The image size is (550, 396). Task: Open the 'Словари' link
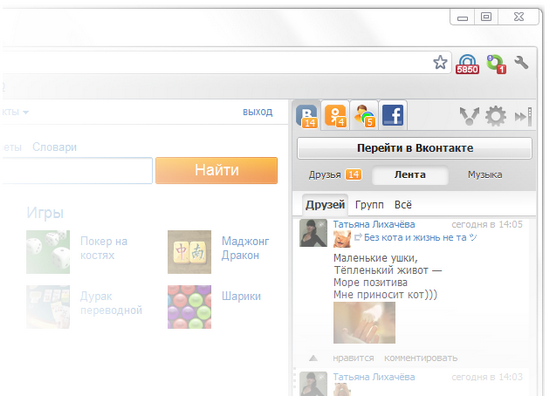pyautogui.click(x=54, y=147)
